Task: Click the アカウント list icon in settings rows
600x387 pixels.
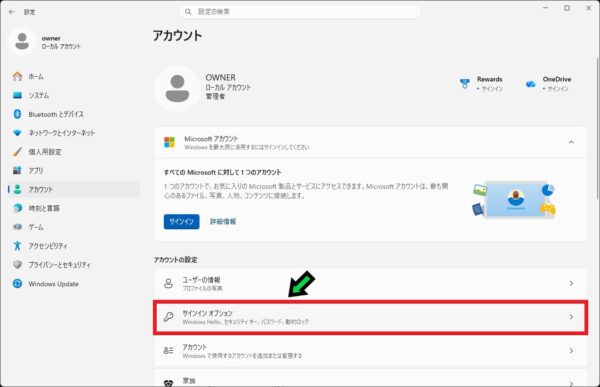Action: pyautogui.click(x=168, y=351)
